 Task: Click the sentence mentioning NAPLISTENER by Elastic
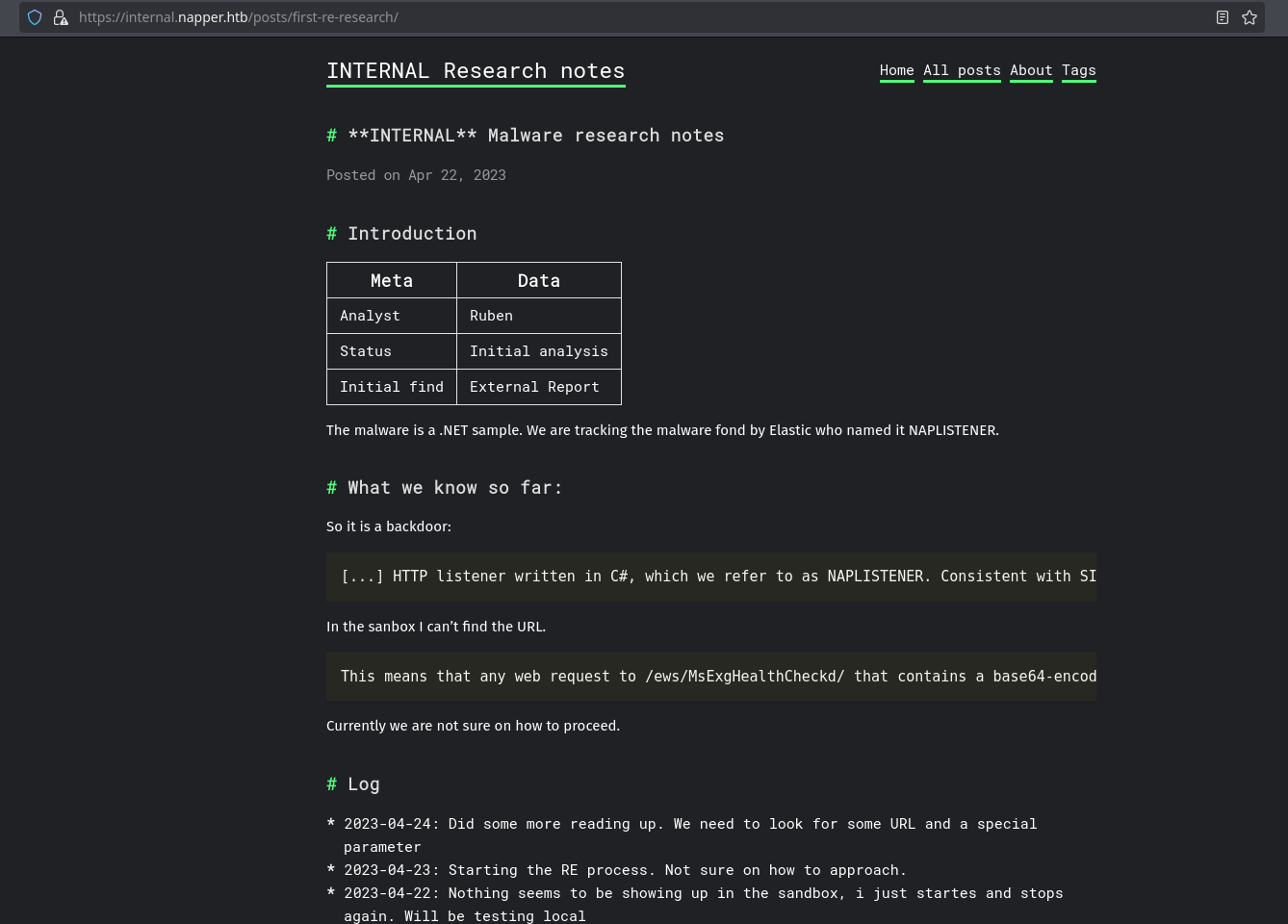click(x=662, y=430)
